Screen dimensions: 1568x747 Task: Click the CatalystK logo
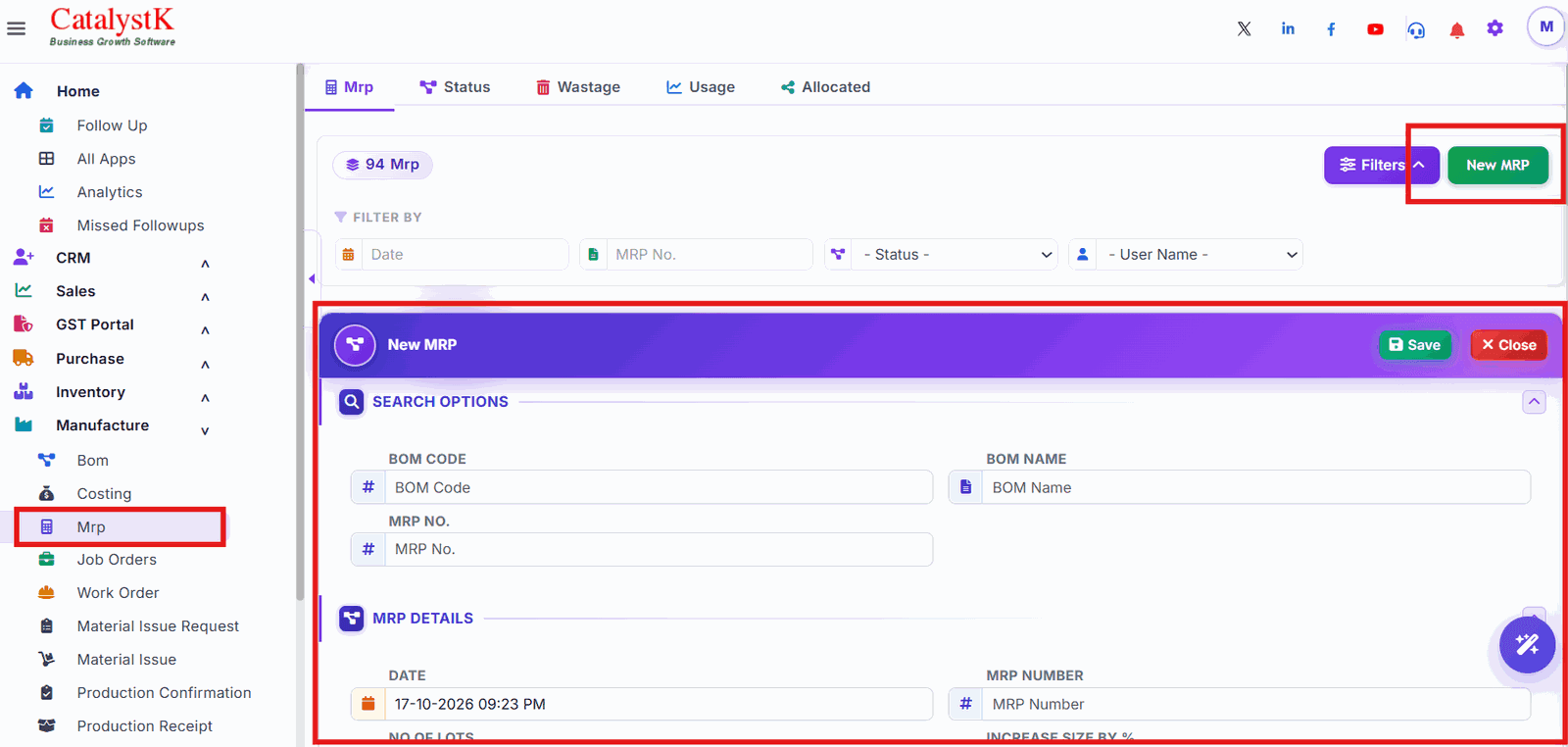[x=112, y=26]
